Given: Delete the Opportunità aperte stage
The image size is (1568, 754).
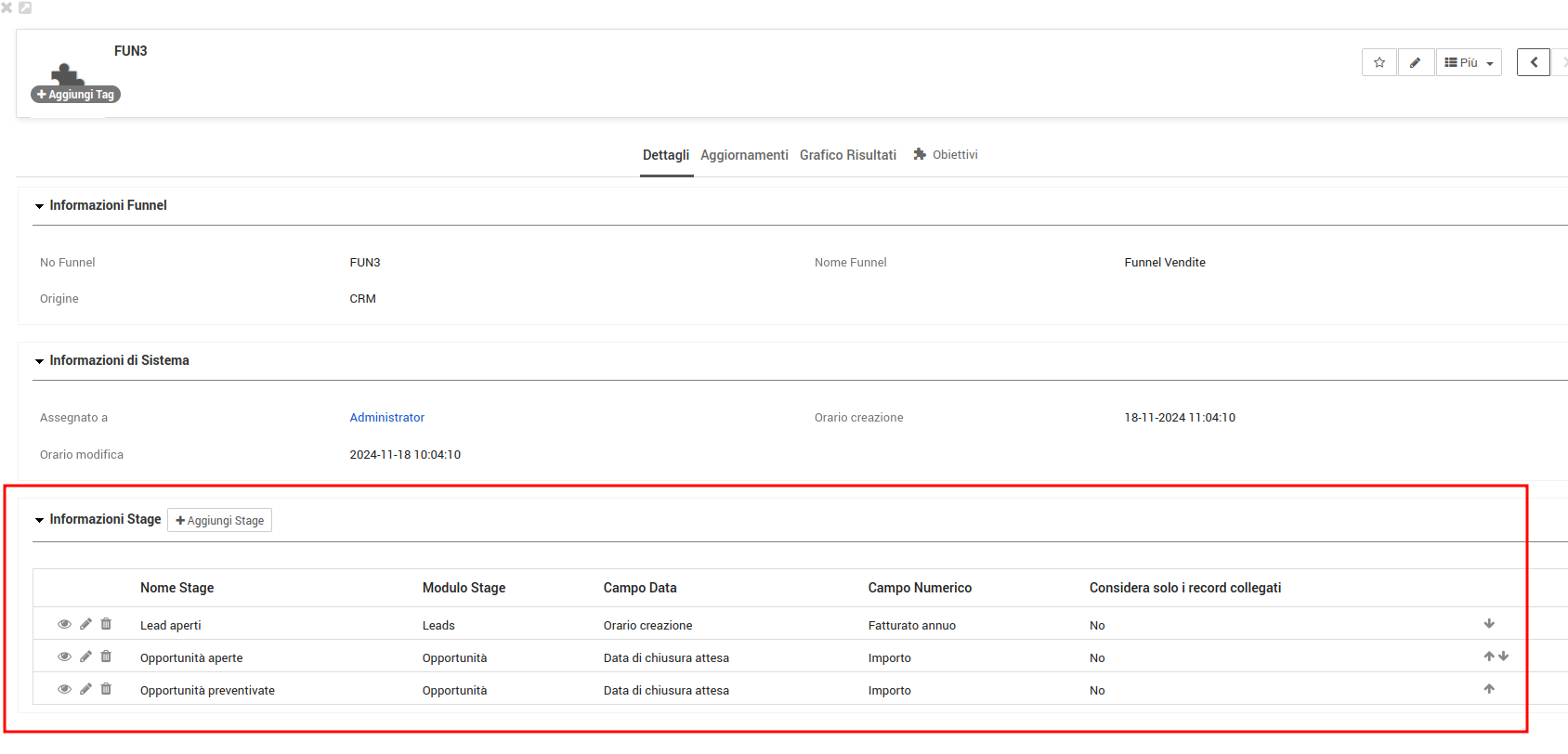Looking at the screenshot, I should 106,656.
